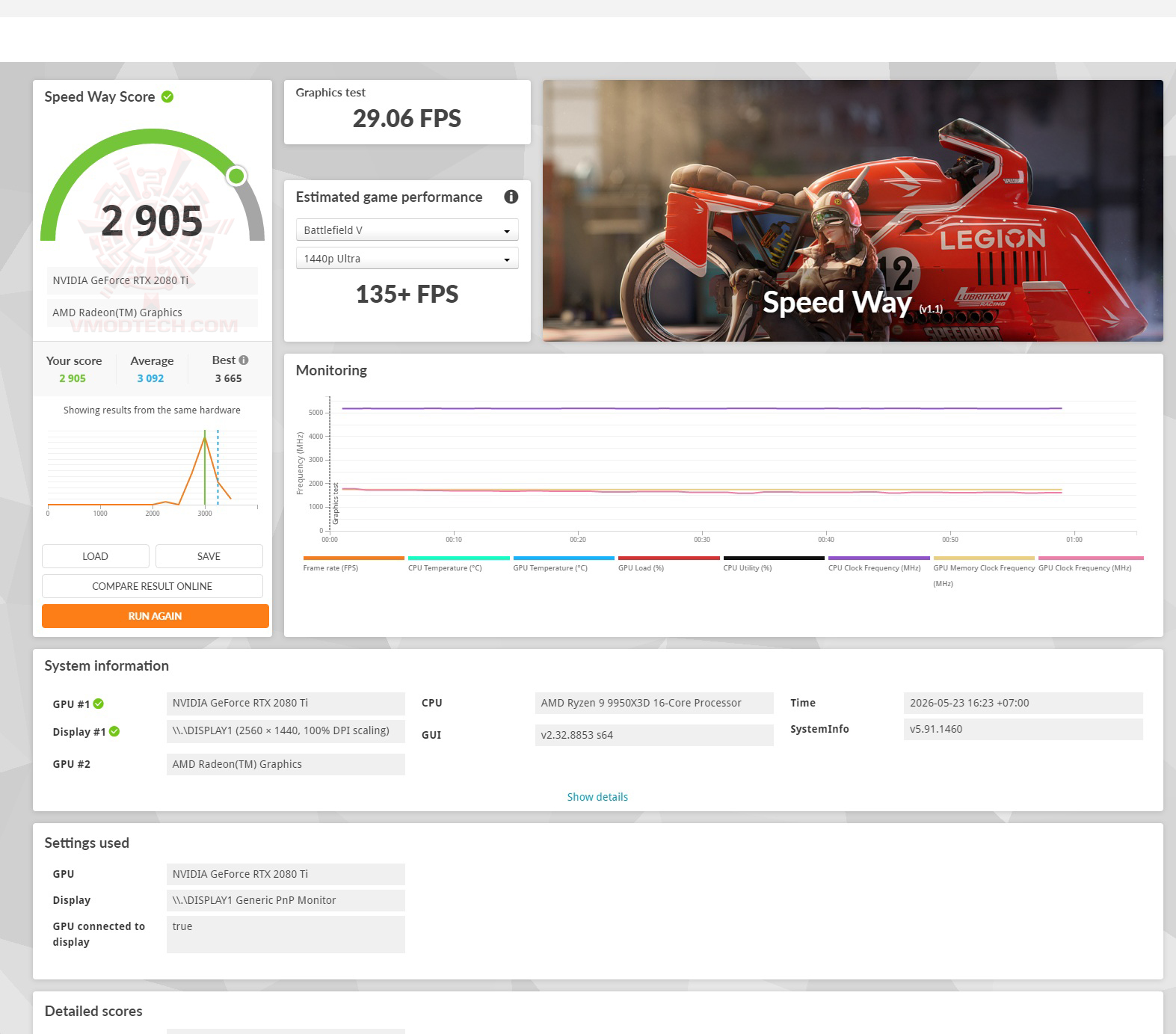Toggle the CPU Temperature legend series

pos(445,568)
